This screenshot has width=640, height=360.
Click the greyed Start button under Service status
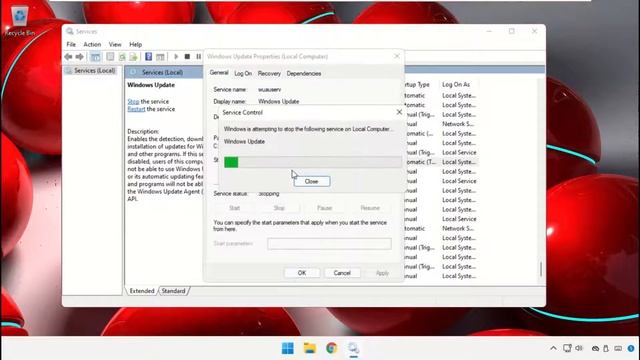coord(234,208)
